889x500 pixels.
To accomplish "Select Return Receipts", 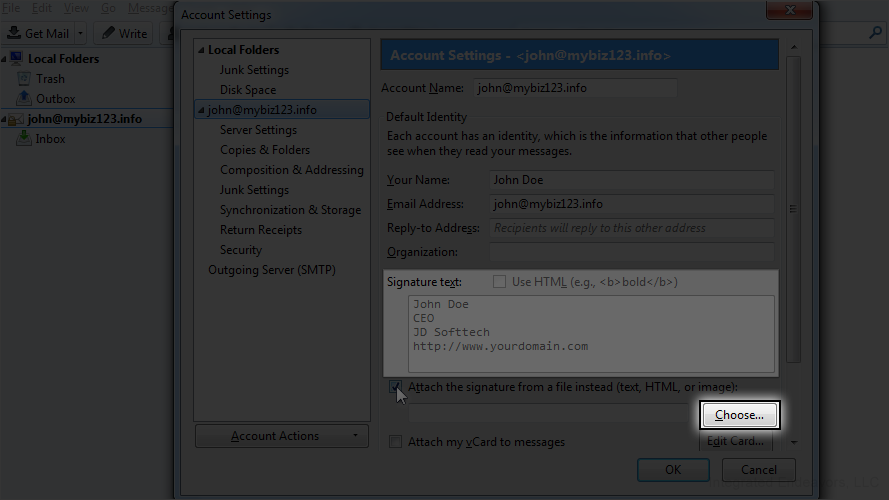I will (x=261, y=230).
